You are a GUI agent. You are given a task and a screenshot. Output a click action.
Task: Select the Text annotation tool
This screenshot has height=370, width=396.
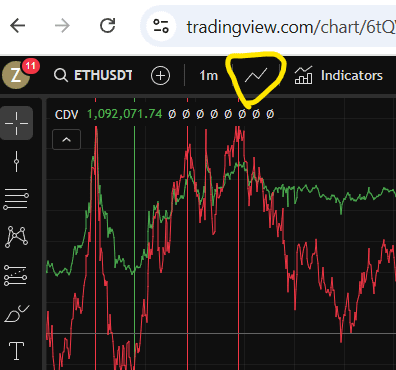point(16,351)
